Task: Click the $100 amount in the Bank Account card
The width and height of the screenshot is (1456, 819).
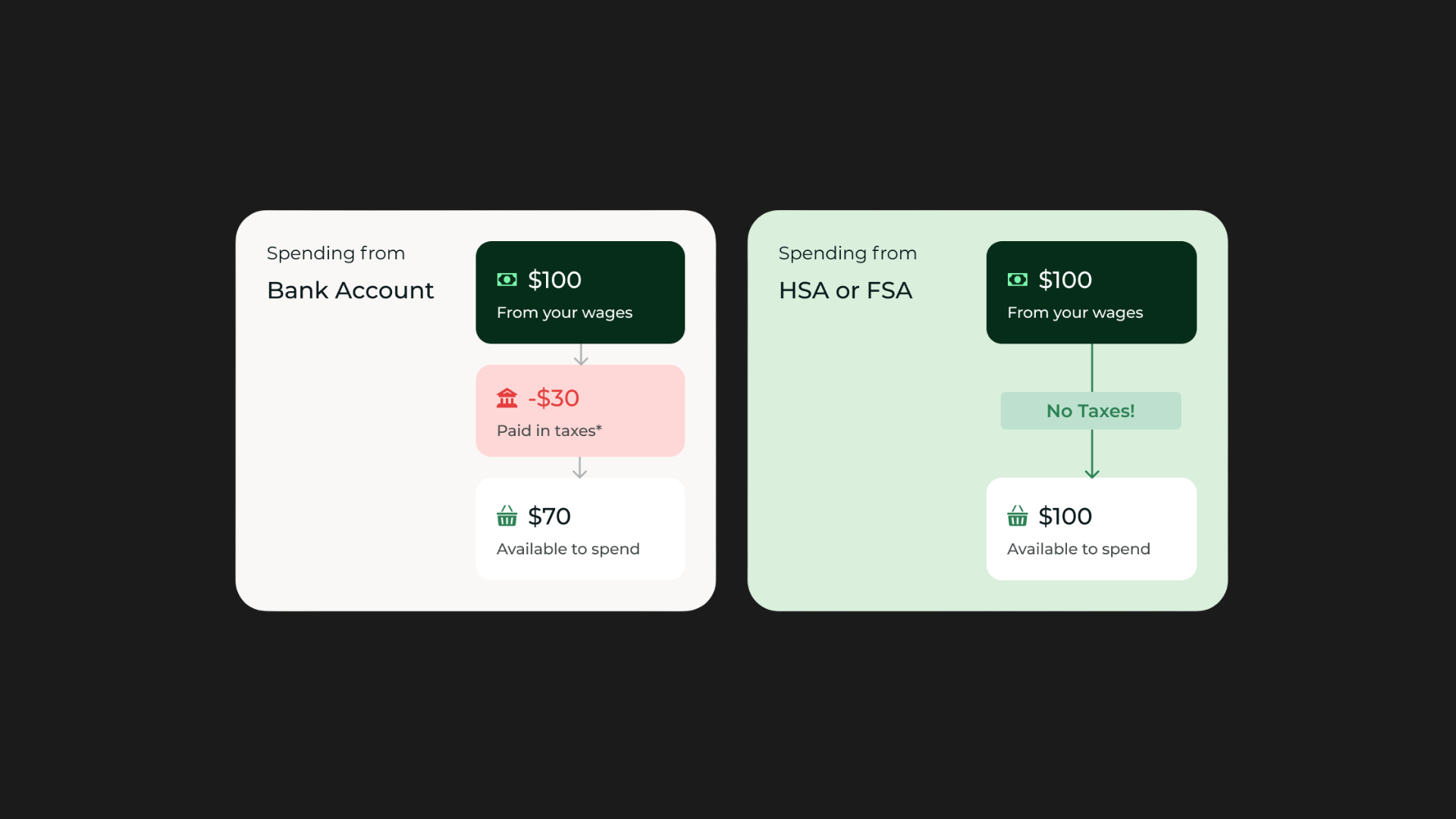Action: 554,280
